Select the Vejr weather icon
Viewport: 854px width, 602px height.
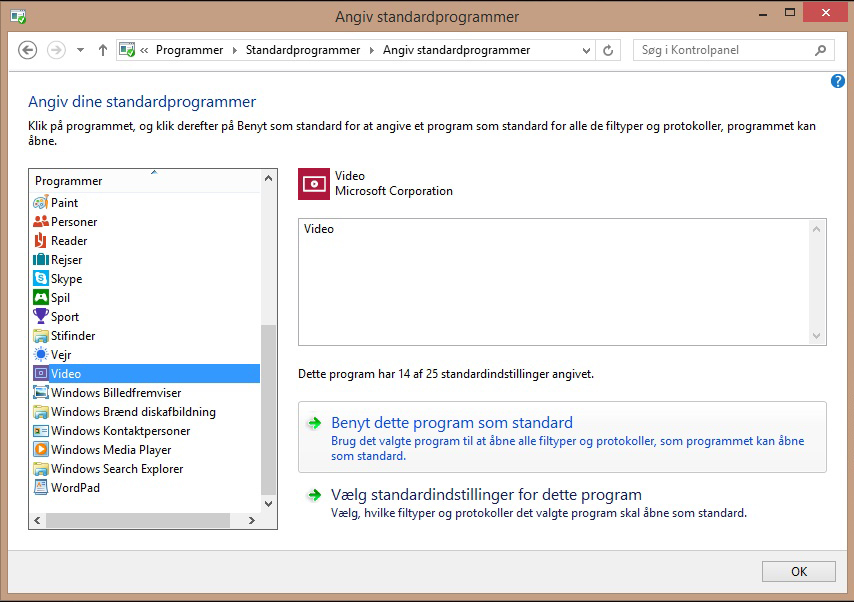tap(41, 355)
